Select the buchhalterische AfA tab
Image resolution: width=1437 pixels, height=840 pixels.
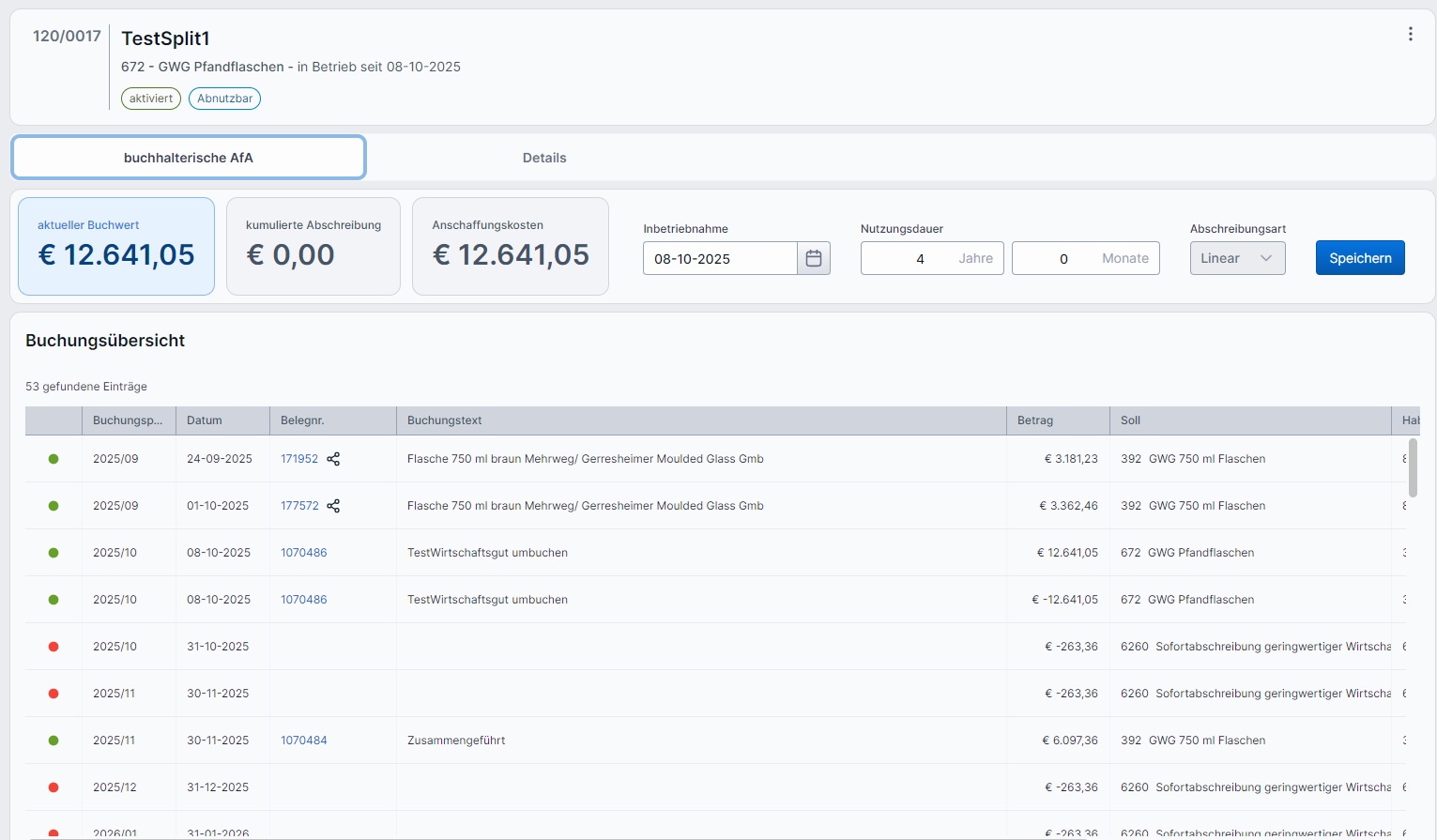pos(189,158)
